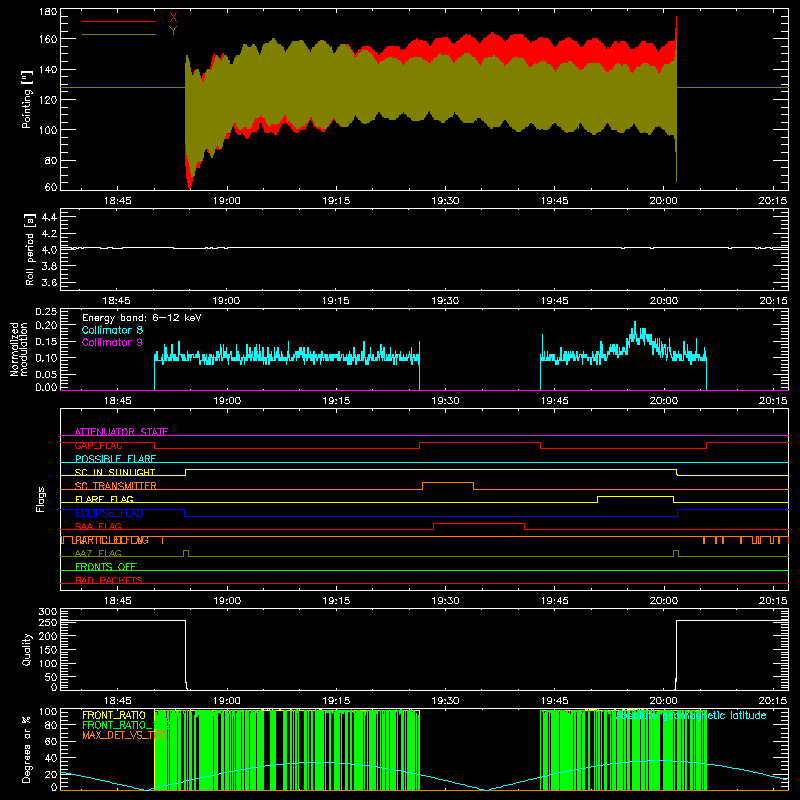This screenshot has height=800, width=800.
Task: Click the olive 'Y' legend label
Action: coord(173,31)
